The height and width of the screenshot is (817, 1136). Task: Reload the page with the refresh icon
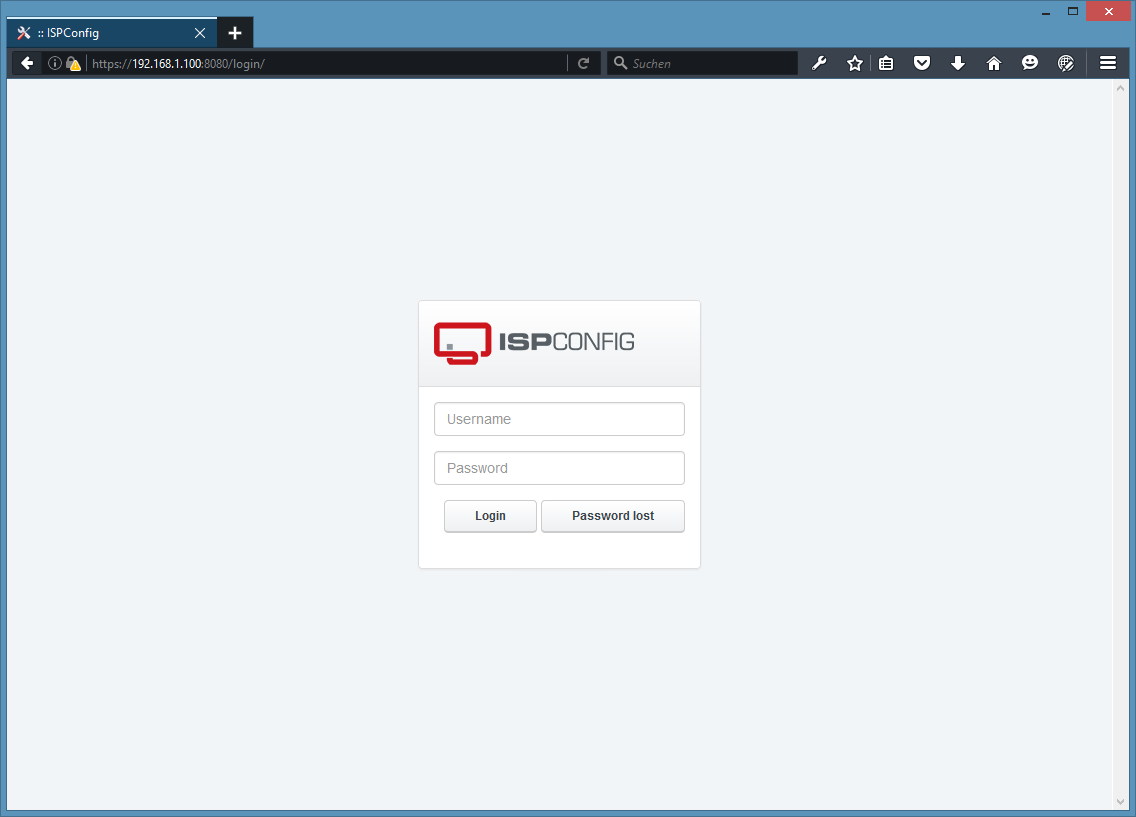(x=583, y=64)
